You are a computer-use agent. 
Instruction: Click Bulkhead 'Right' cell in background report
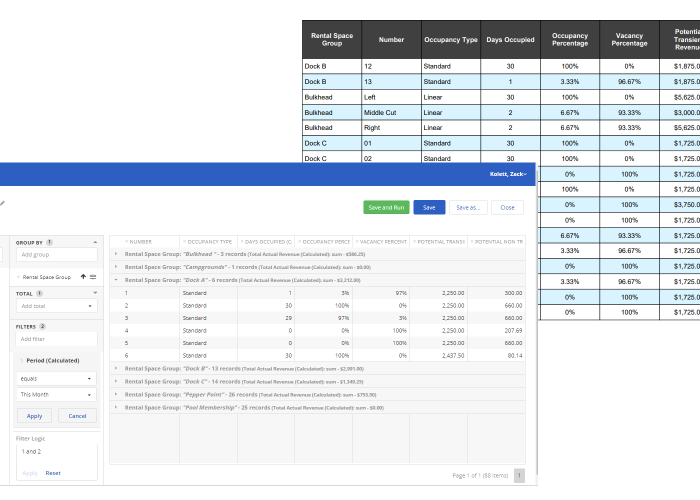(391, 128)
